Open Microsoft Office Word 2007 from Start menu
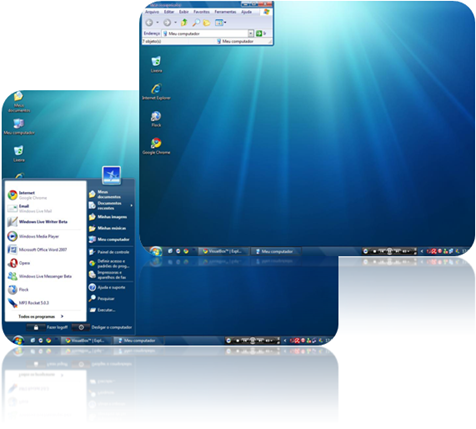Image resolution: width=476 pixels, height=429 pixels. click(x=37, y=250)
